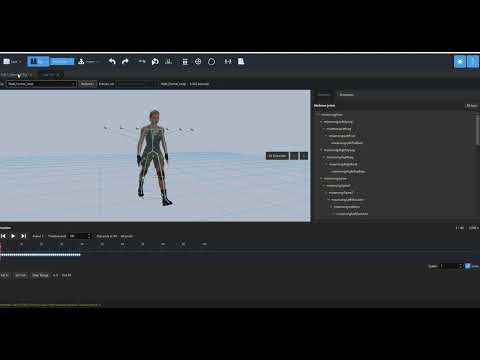Select the mixamorig:LeftFoot joint

pos(342,136)
